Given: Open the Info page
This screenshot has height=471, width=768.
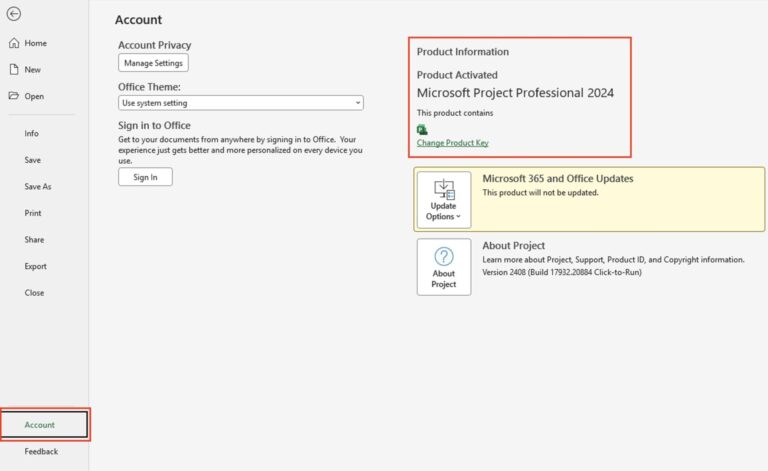Looking at the screenshot, I should coord(31,133).
